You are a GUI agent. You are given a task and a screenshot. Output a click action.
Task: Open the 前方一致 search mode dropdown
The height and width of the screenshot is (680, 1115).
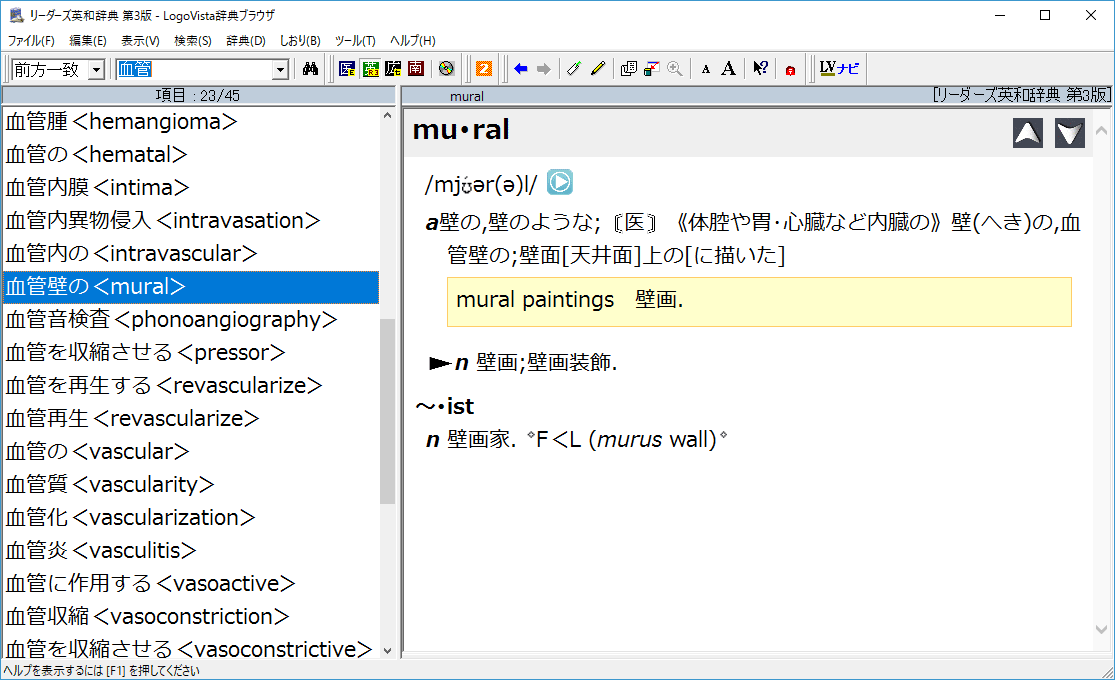click(x=96, y=70)
